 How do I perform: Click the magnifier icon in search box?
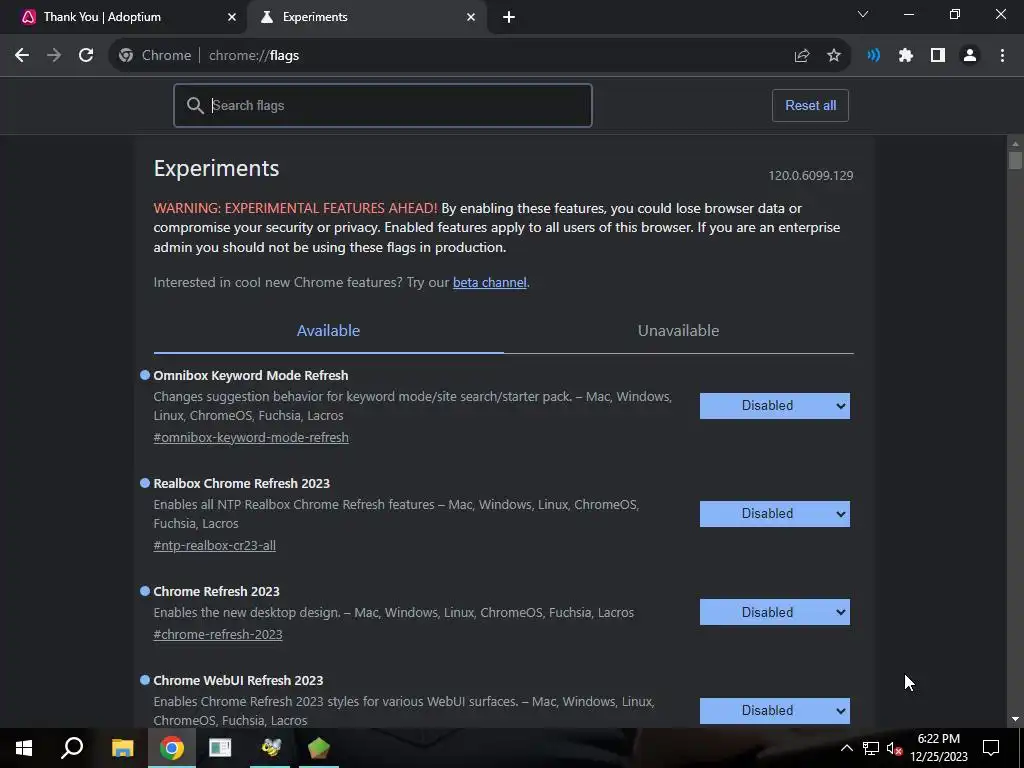pos(195,105)
